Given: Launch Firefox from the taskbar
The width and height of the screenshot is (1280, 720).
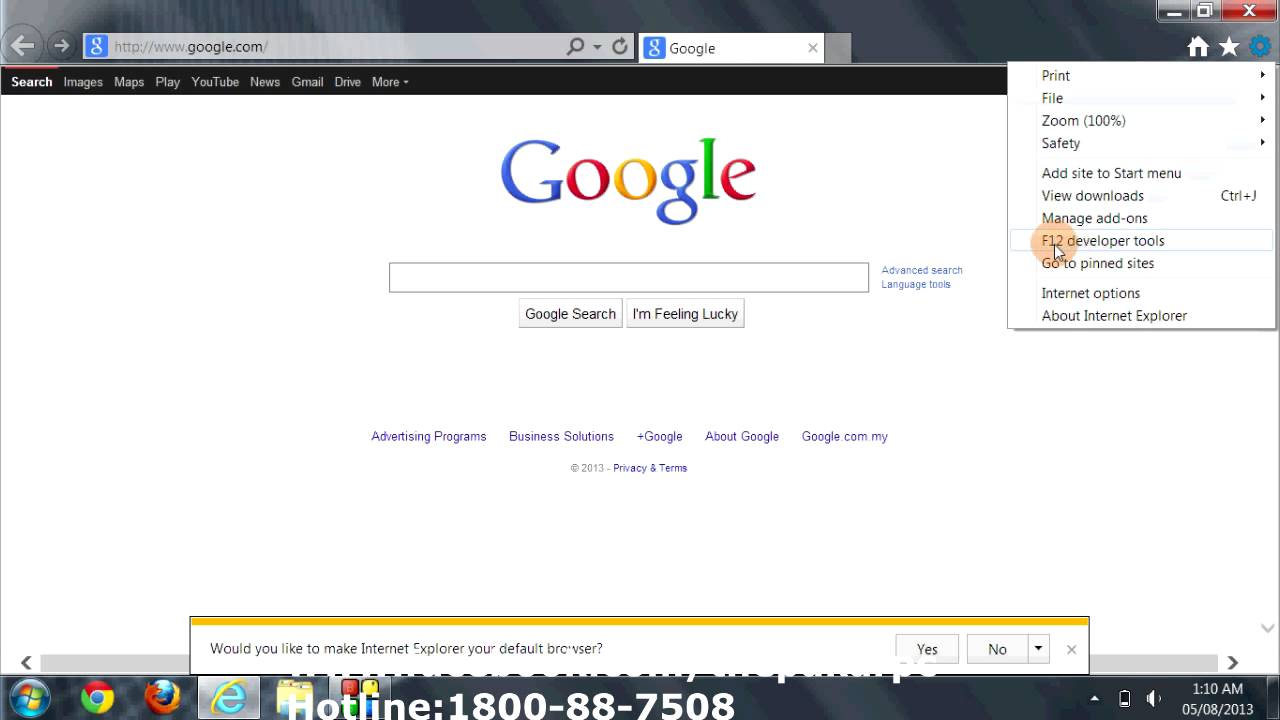Looking at the screenshot, I should pos(162,697).
